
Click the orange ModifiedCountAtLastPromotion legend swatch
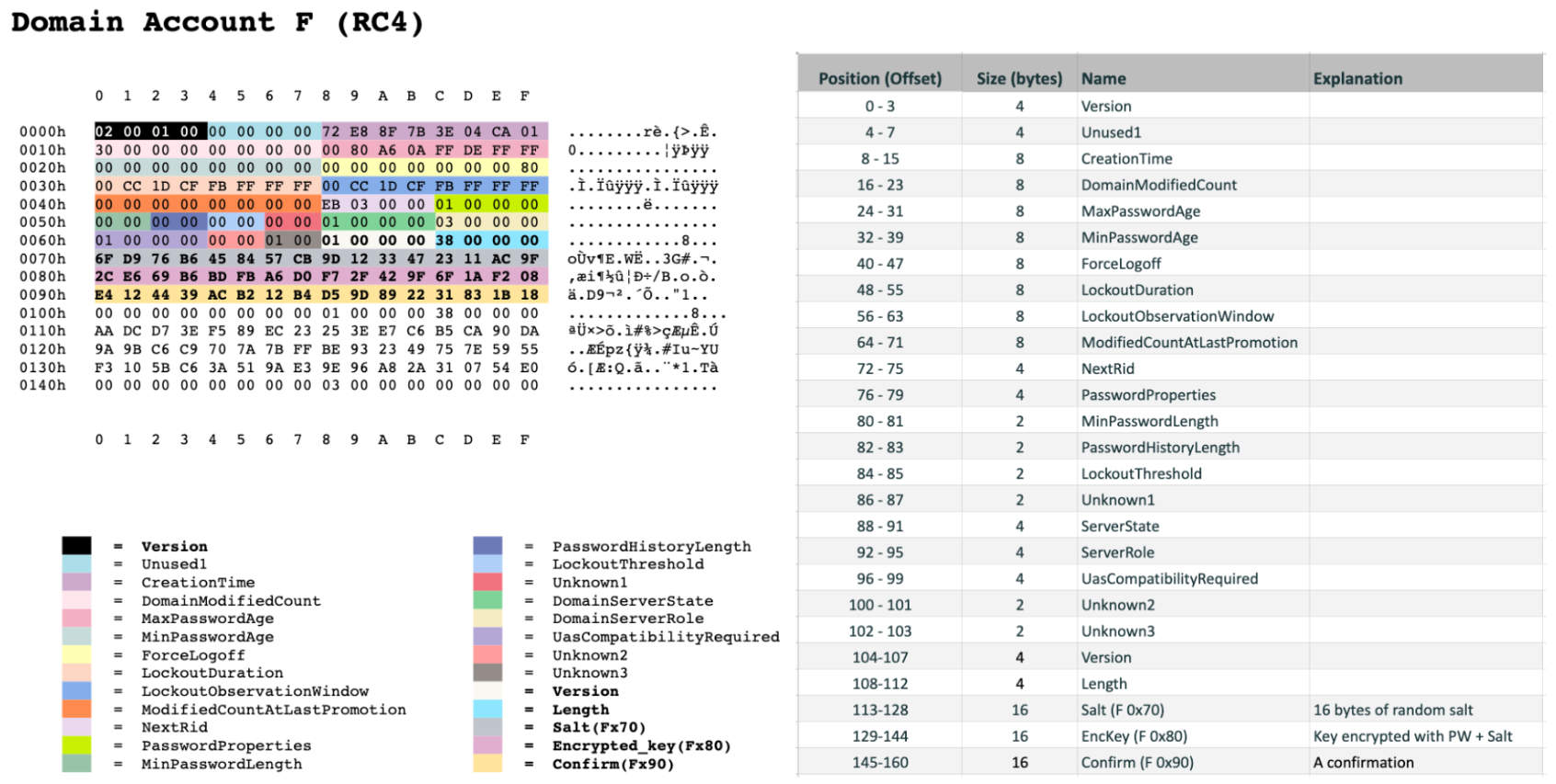click(x=76, y=709)
